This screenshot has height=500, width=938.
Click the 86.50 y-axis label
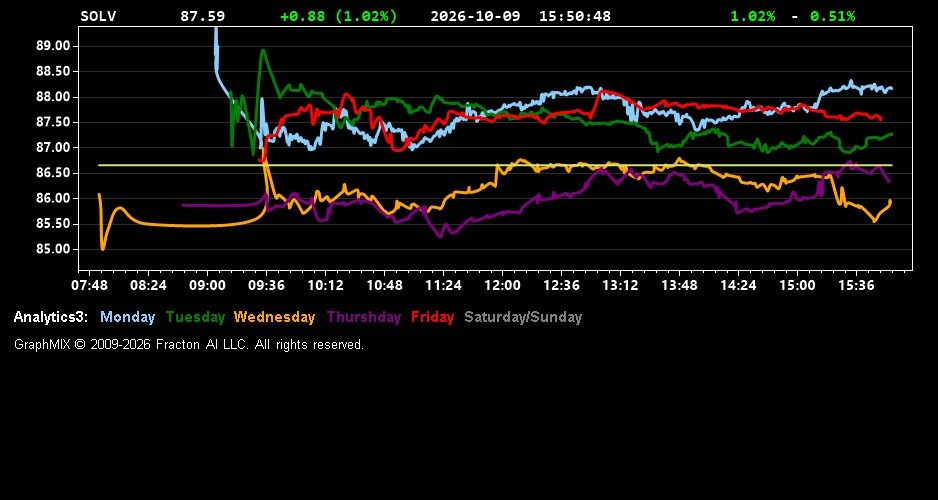(54, 173)
